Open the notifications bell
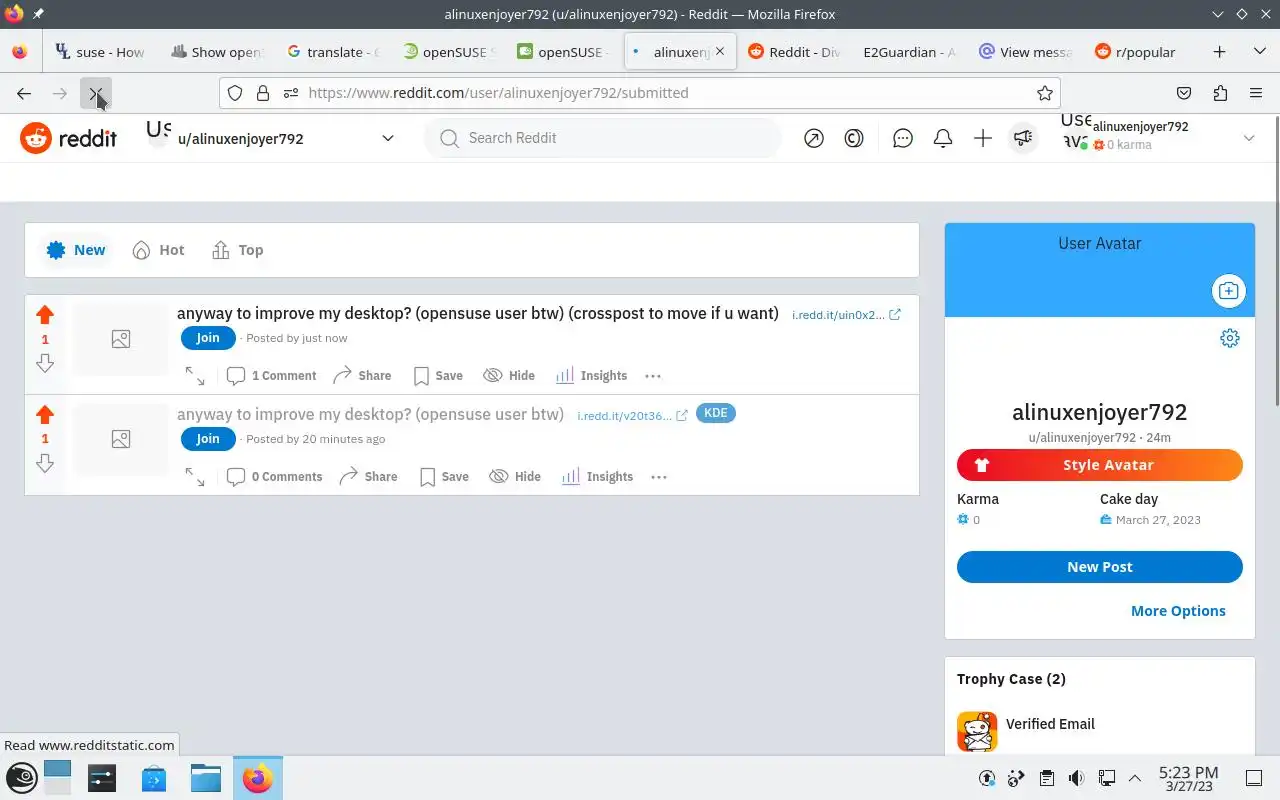Image resolution: width=1280 pixels, height=800 pixels. [943, 138]
